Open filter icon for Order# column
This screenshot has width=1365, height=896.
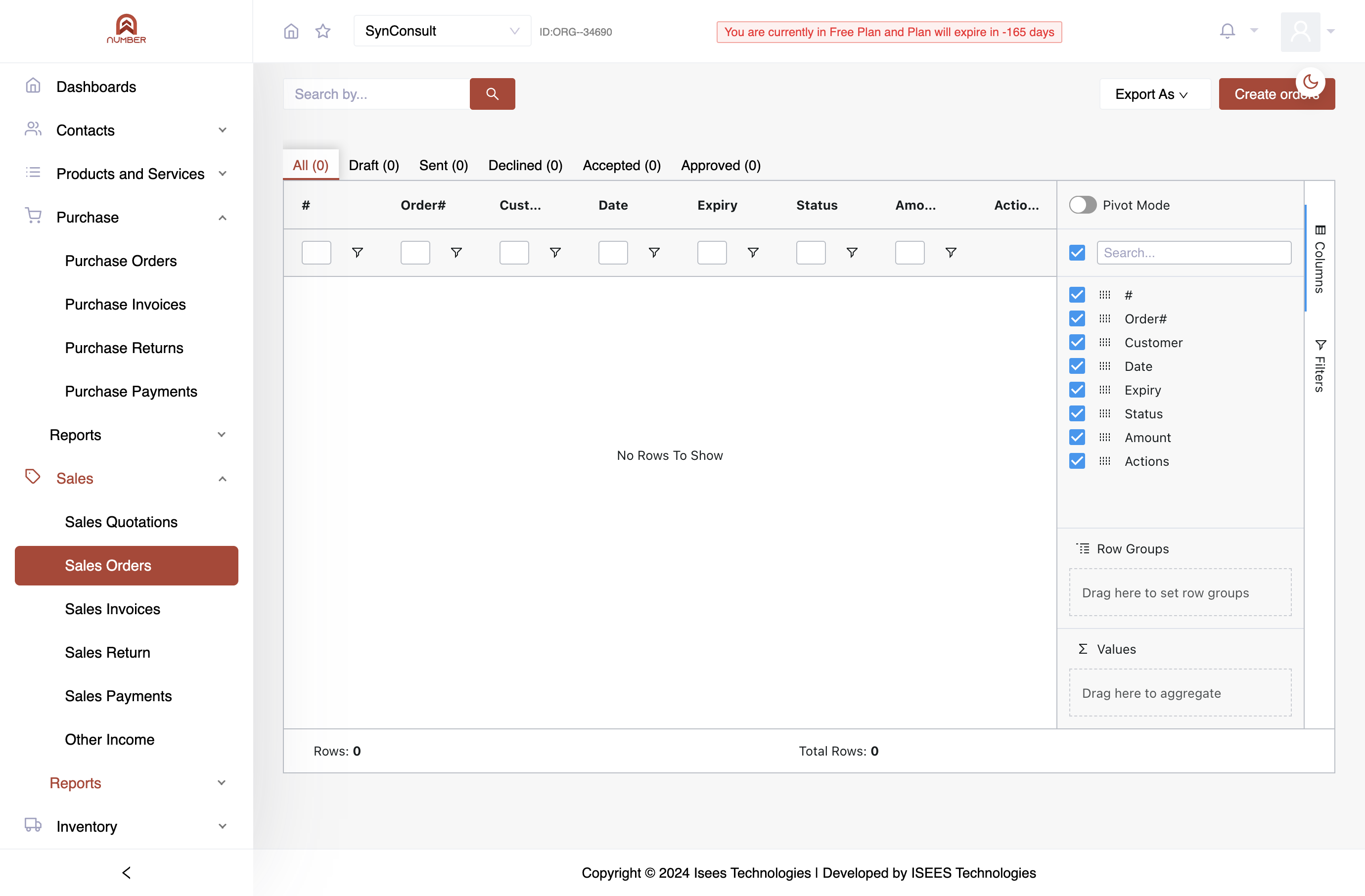pos(456,252)
